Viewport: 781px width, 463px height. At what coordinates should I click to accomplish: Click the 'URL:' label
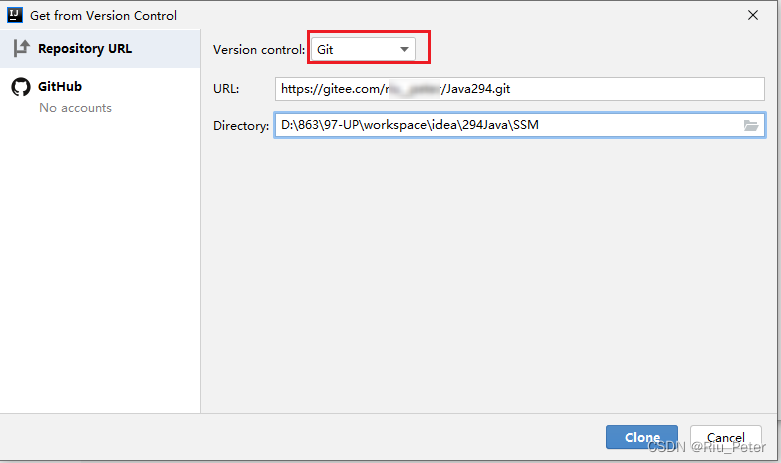click(226, 89)
